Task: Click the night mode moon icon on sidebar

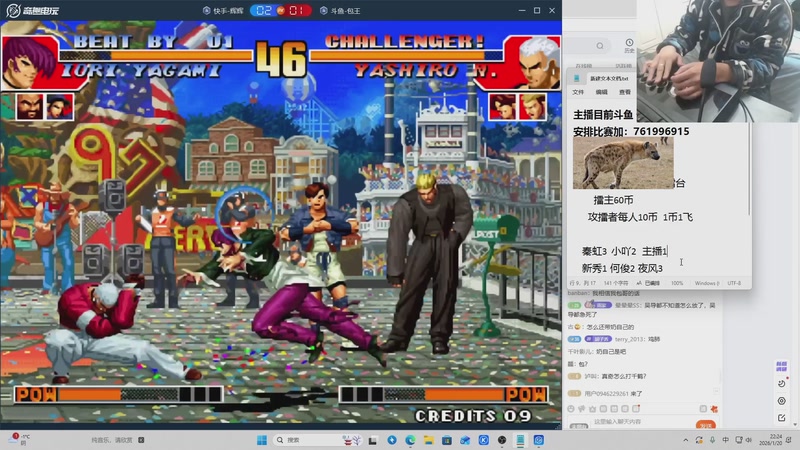Action: click(781, 383)
